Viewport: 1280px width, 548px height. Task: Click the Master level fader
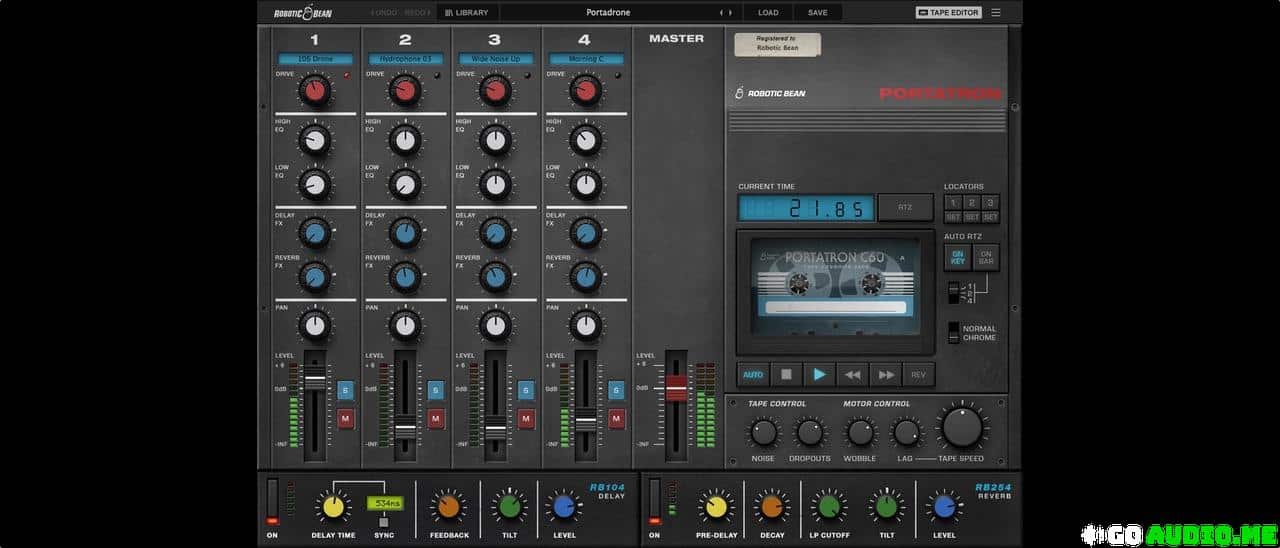coord(677,389)
